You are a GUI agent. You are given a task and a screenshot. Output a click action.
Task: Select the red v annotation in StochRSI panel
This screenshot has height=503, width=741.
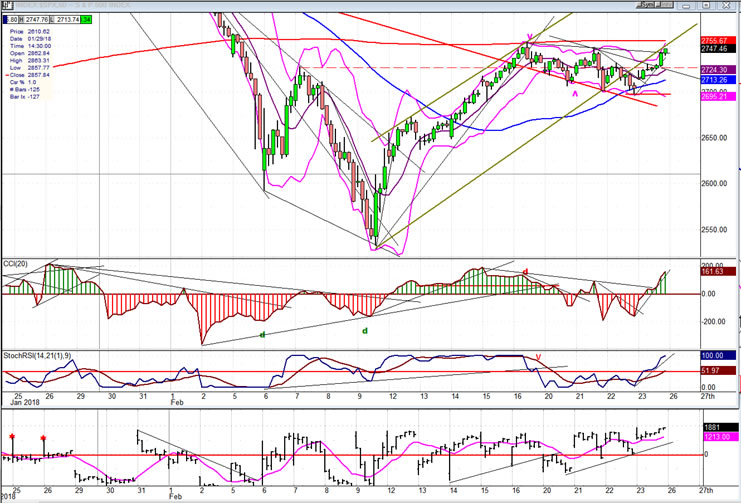538,356
